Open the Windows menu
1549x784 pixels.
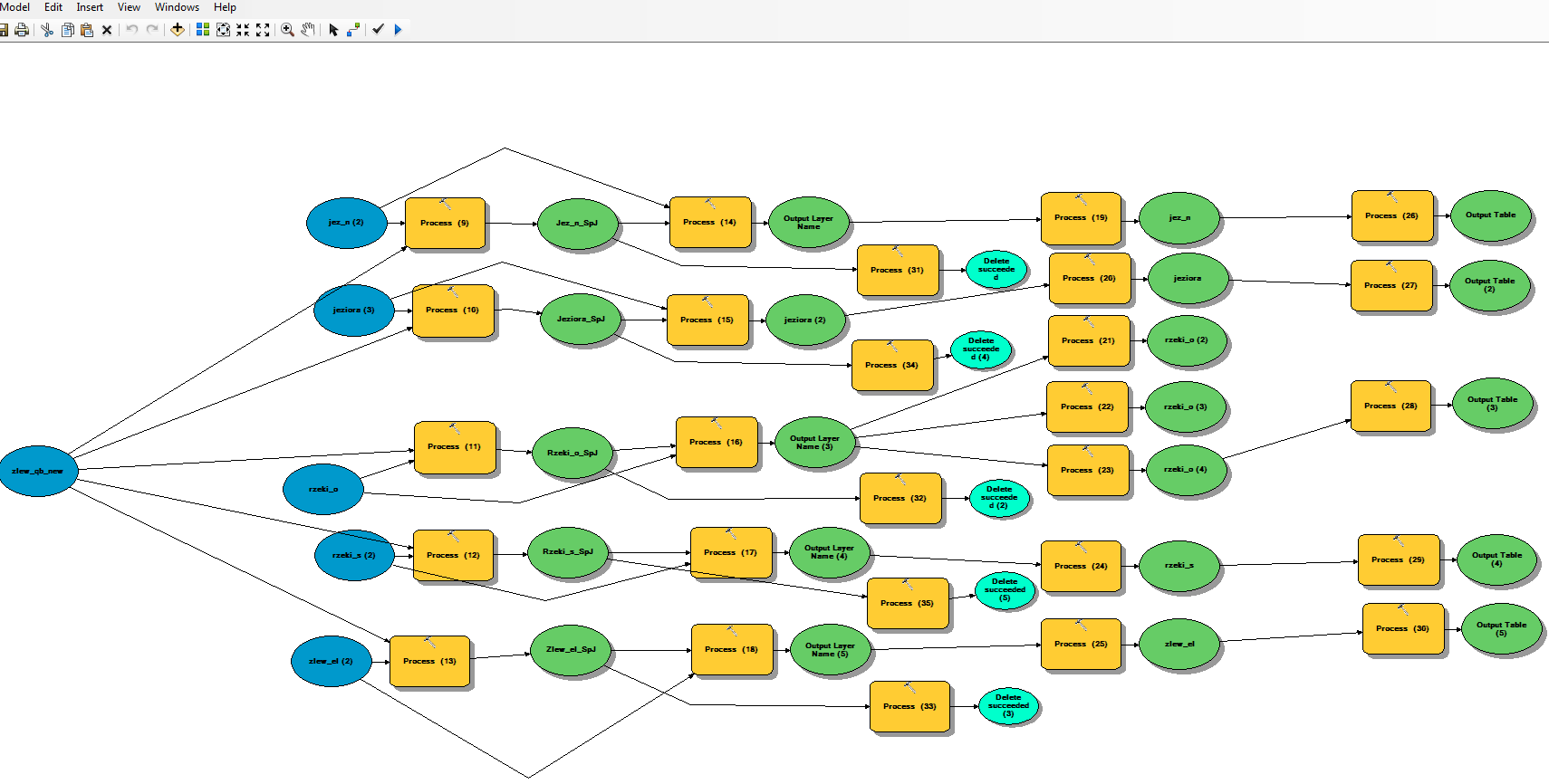tap(177, 7)
